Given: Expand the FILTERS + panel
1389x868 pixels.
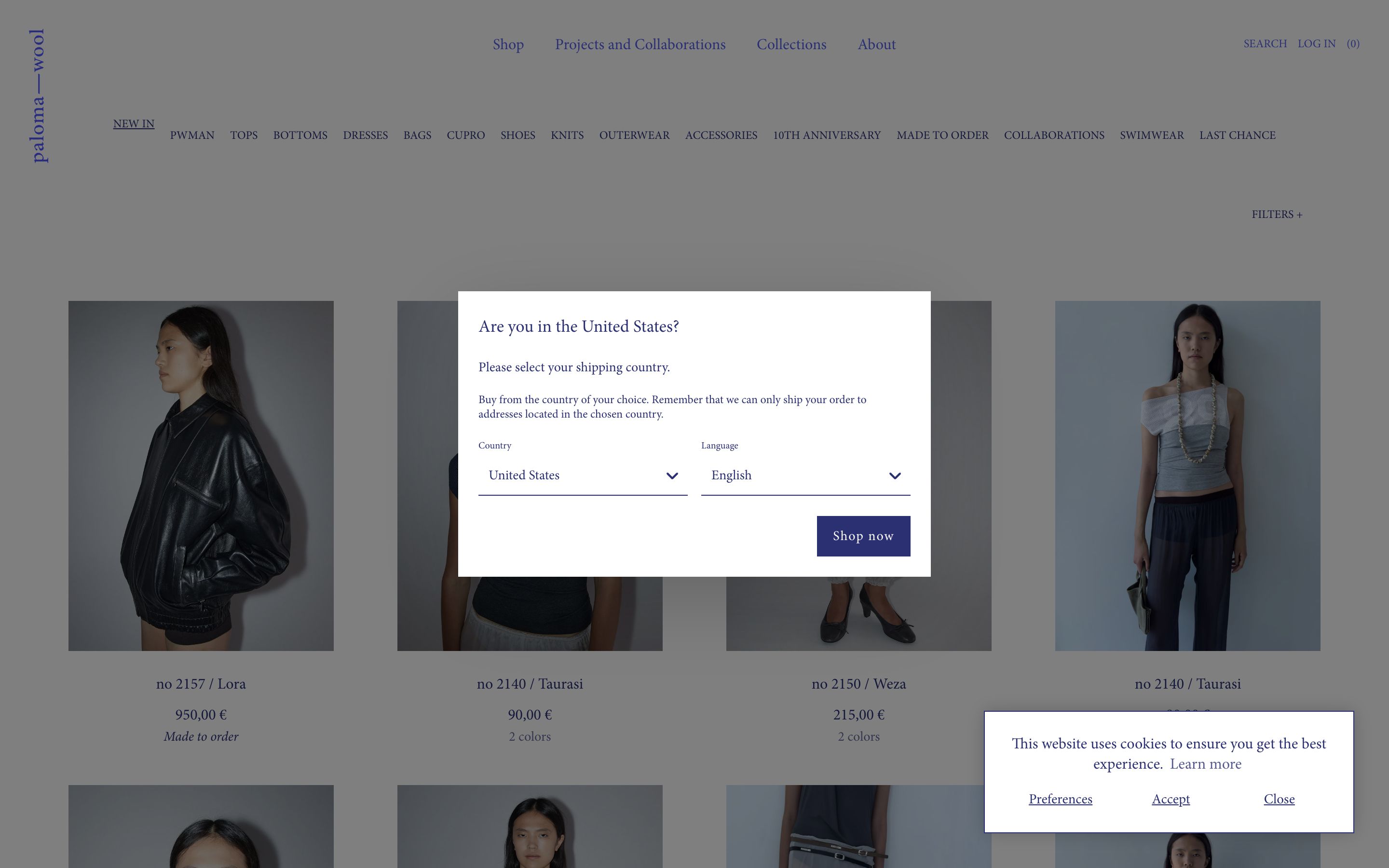Looking at the screenshot, I should click(x=1277, y=214).
